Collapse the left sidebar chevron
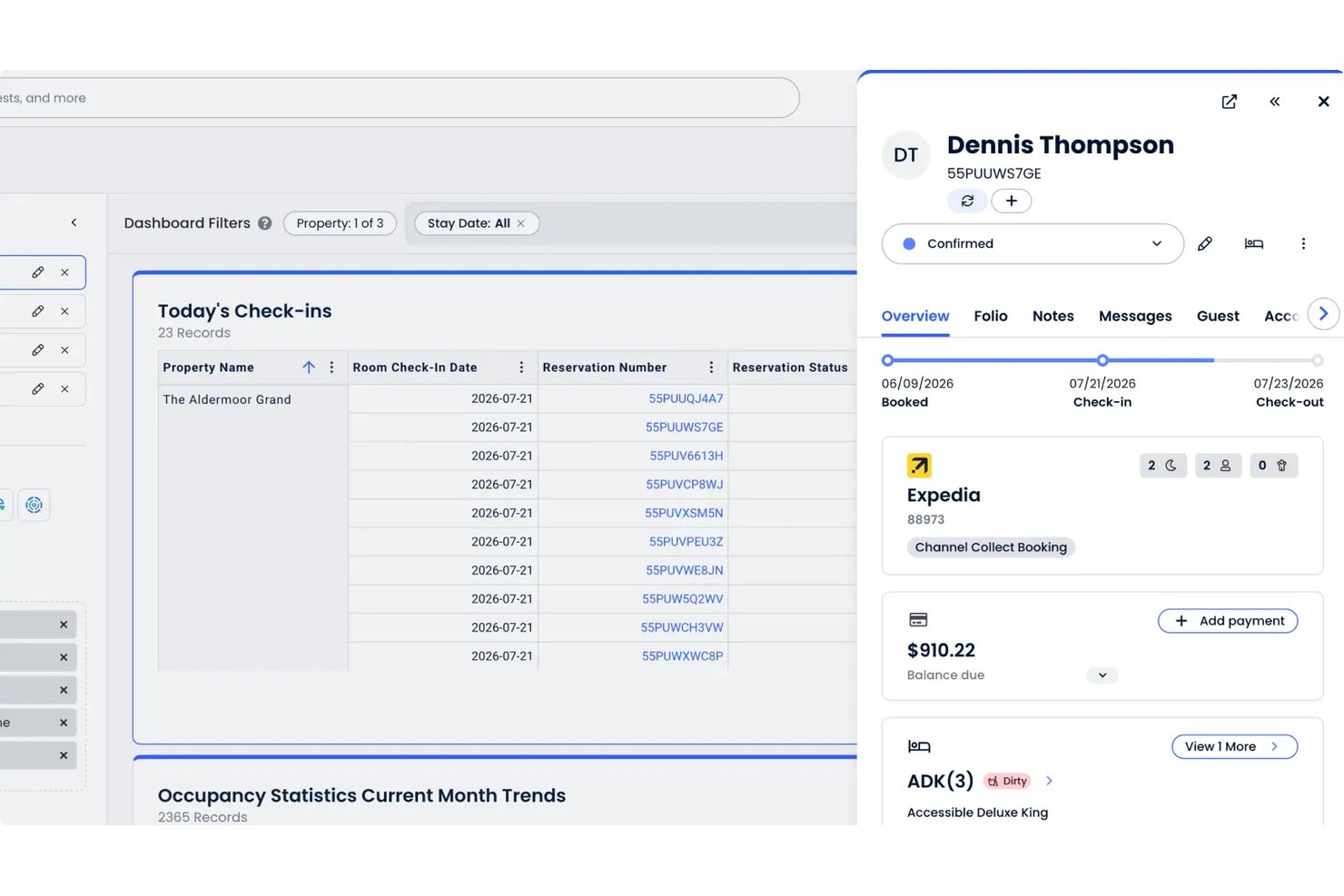This screenshot has height=896, width=1344. click(74, 222)
